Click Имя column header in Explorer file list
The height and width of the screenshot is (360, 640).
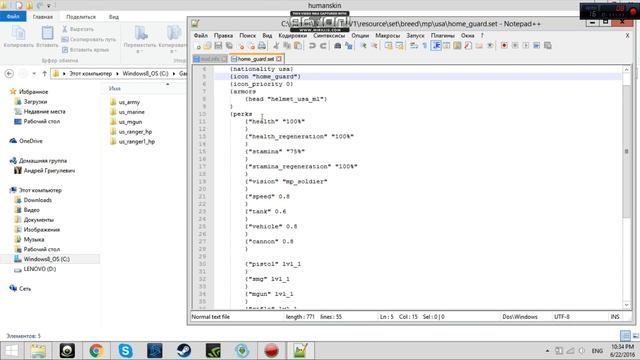pyautogui.click(x=115, y=88)
